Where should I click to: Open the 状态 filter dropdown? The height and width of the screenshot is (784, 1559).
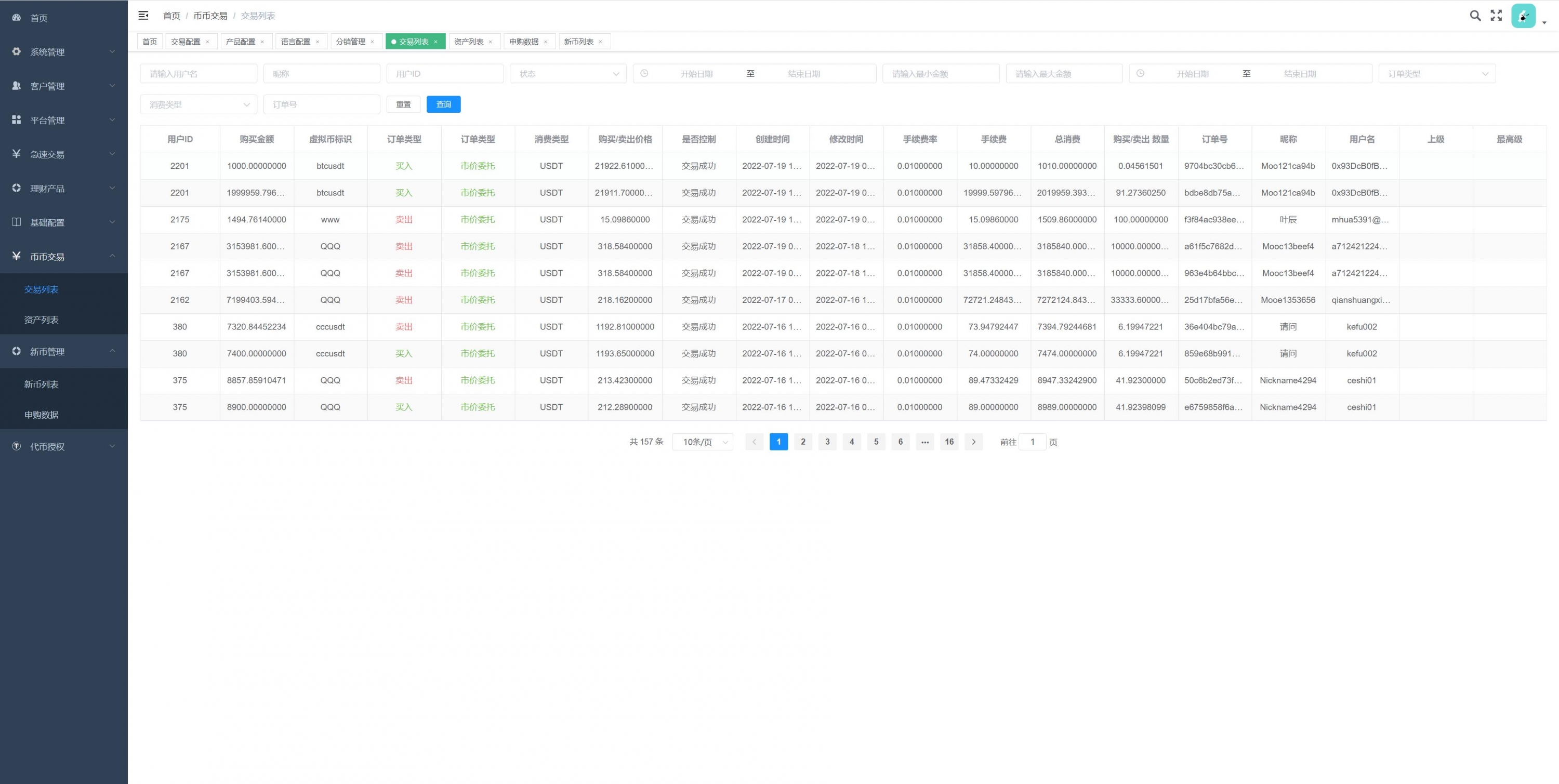(567, 74)
